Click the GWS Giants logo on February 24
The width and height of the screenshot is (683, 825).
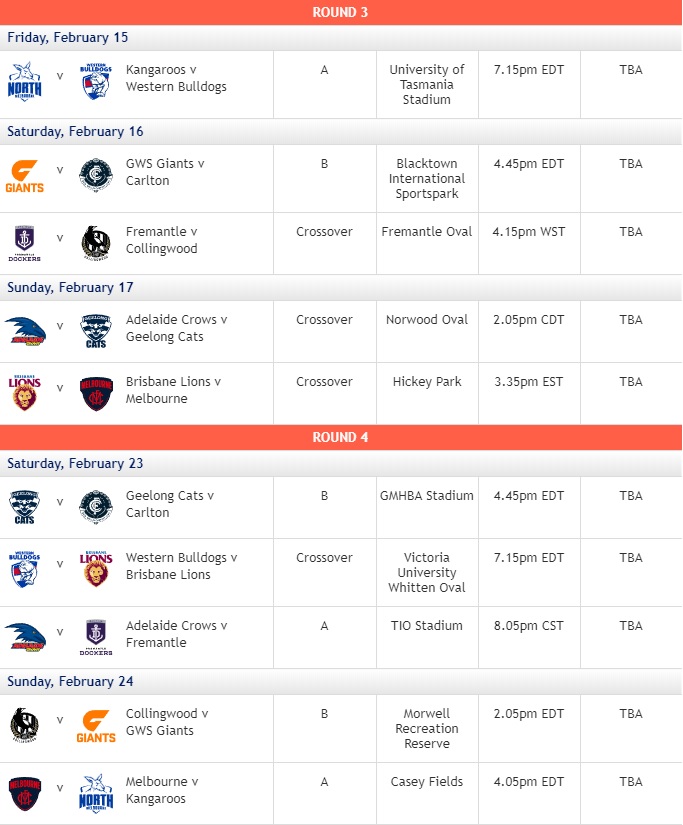tap(96, 727)
